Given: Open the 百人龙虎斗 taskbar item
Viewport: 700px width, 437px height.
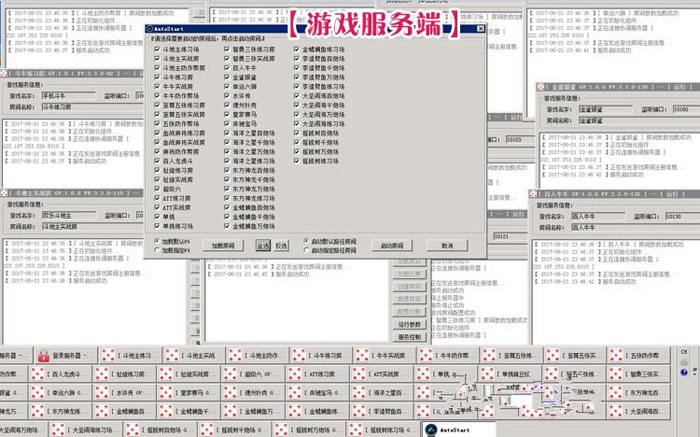Looking at the screenshot, I should 60,375.
